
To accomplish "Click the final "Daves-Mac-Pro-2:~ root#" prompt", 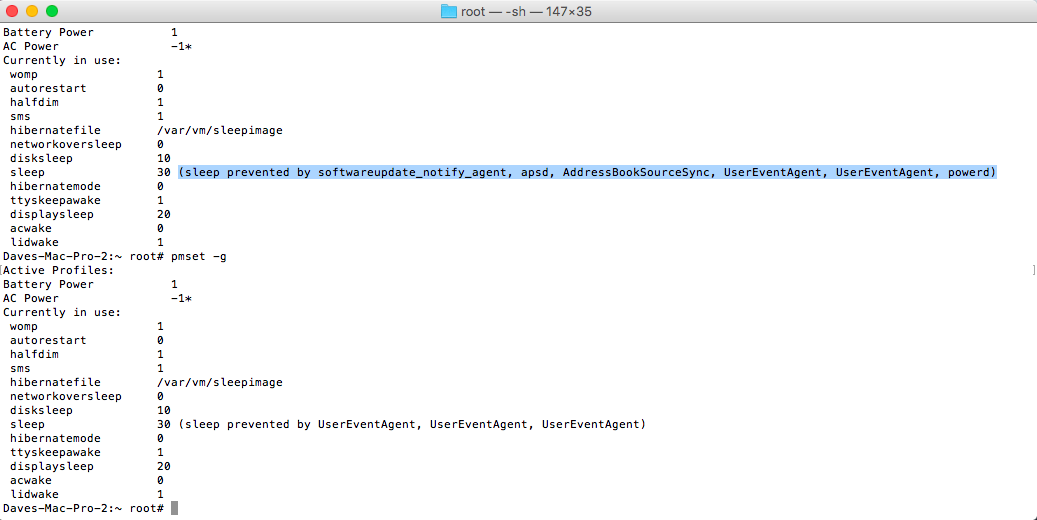I will 82,508.
